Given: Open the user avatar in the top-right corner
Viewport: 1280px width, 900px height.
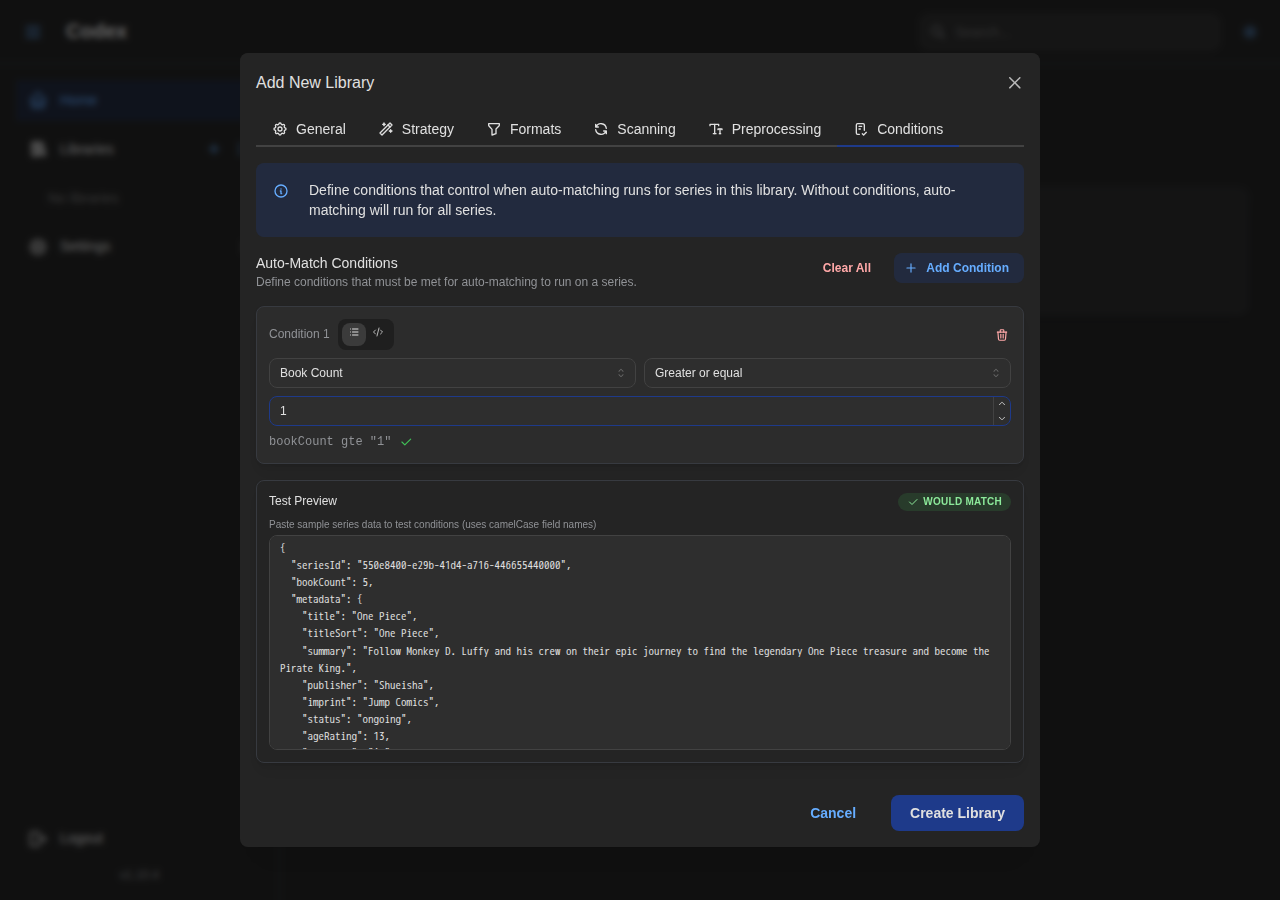Looking at the screenshot, I should pos(1249,31).
